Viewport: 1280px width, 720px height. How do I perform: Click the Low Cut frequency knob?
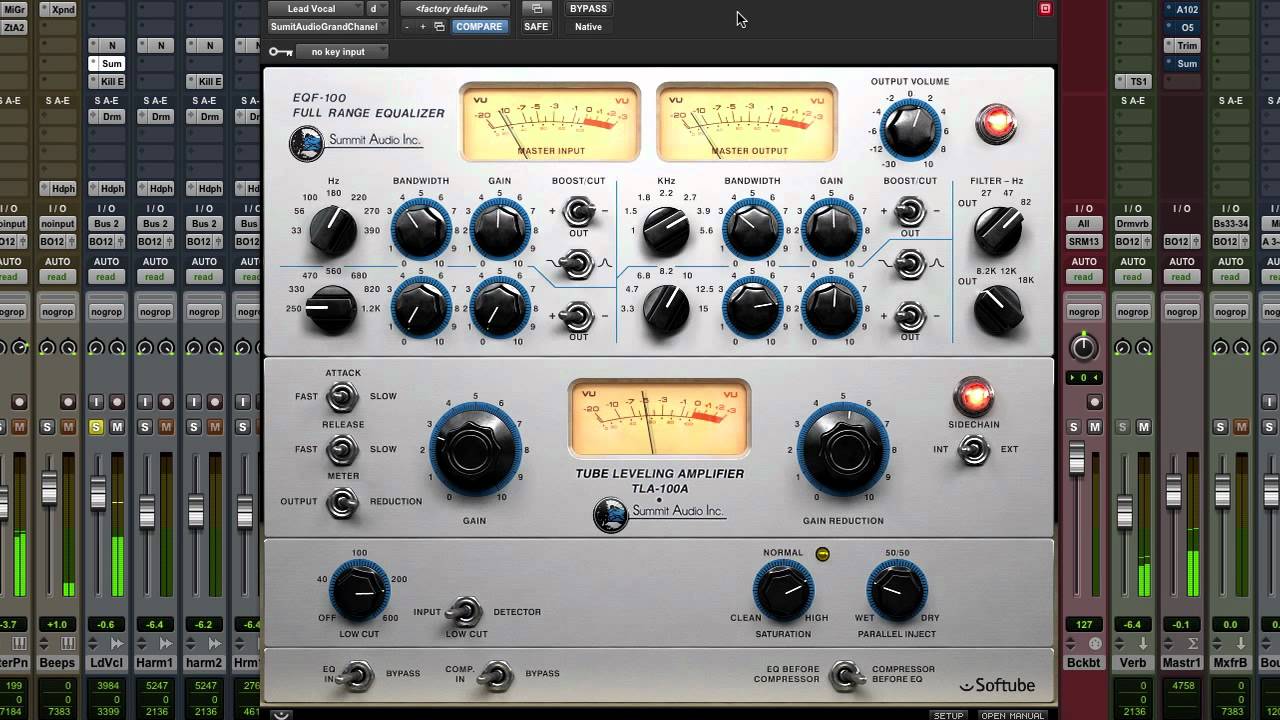point(359,592)
